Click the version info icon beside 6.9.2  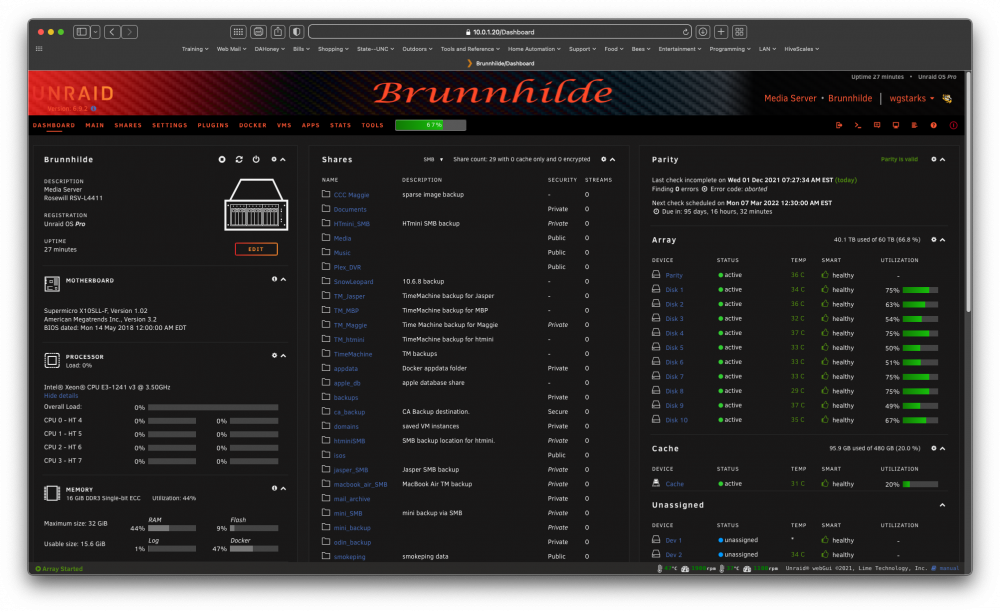coord(94,109)
